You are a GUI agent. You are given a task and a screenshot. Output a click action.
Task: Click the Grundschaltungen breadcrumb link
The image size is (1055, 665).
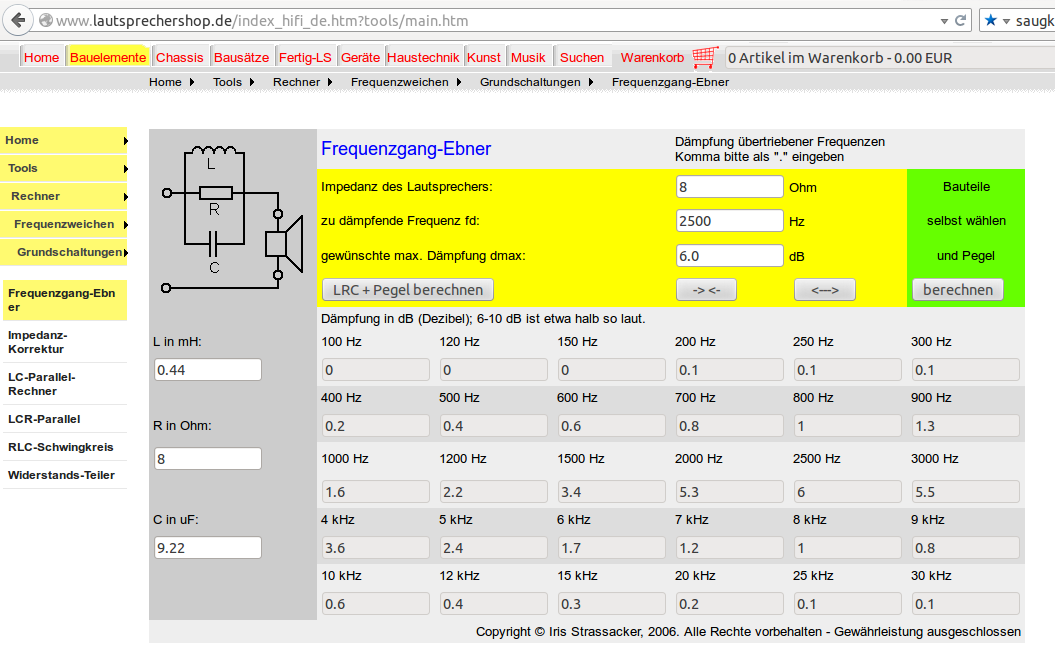tap(530, 82)
